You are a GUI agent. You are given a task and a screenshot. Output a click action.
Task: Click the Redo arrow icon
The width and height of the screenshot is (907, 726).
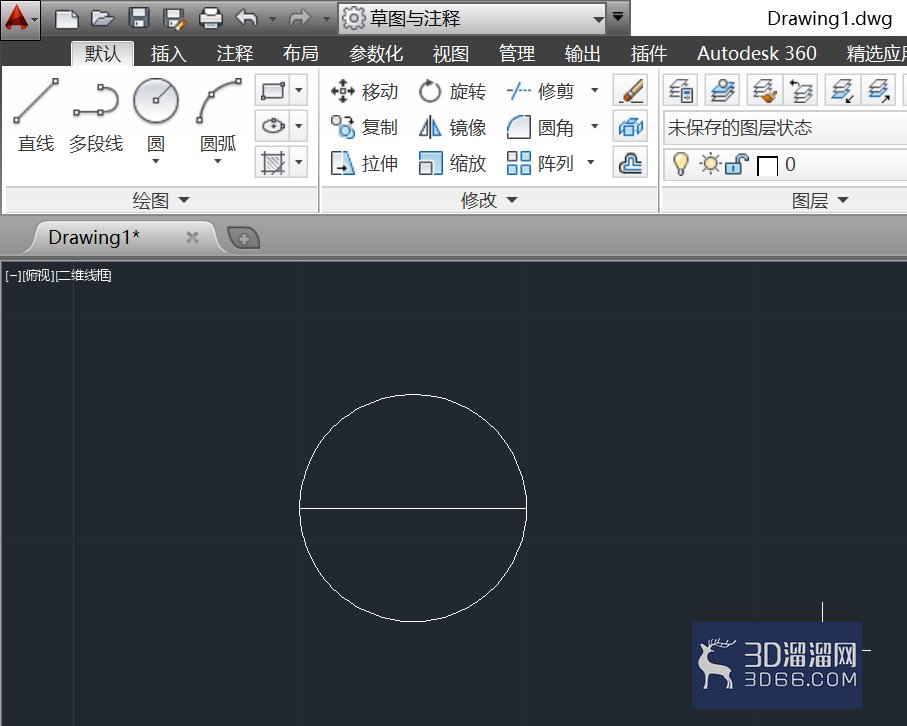click(300, 19)
